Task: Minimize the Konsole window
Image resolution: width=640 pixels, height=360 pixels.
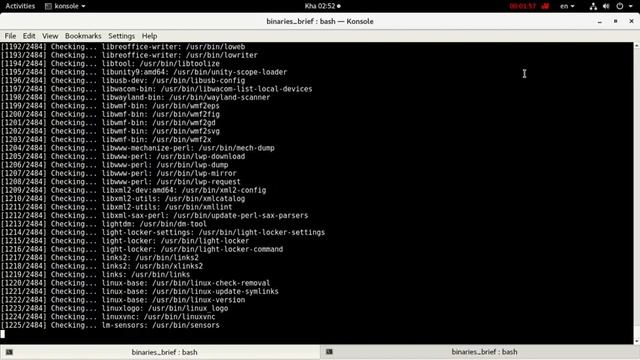Action: 600,21
